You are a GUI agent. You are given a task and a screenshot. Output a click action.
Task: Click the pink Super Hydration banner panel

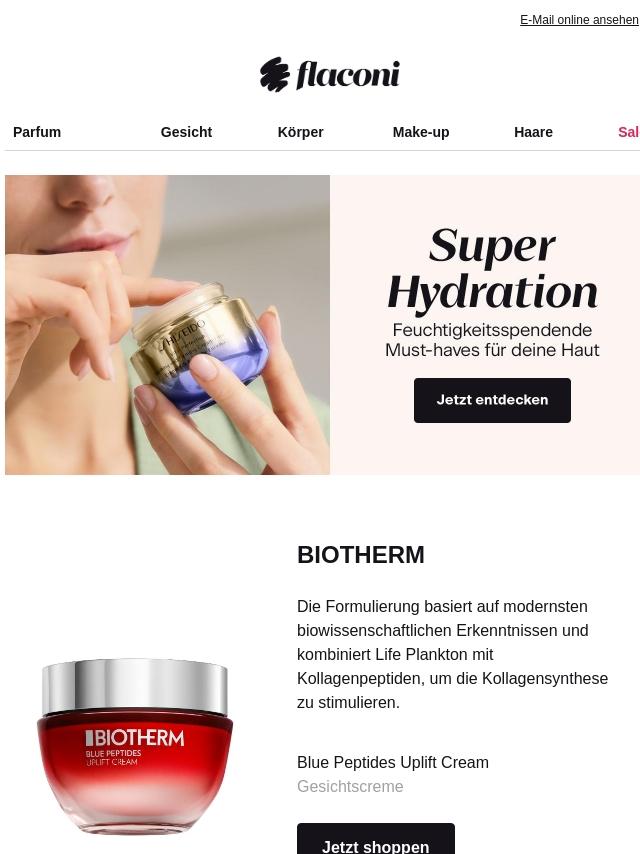coord(485,325)
